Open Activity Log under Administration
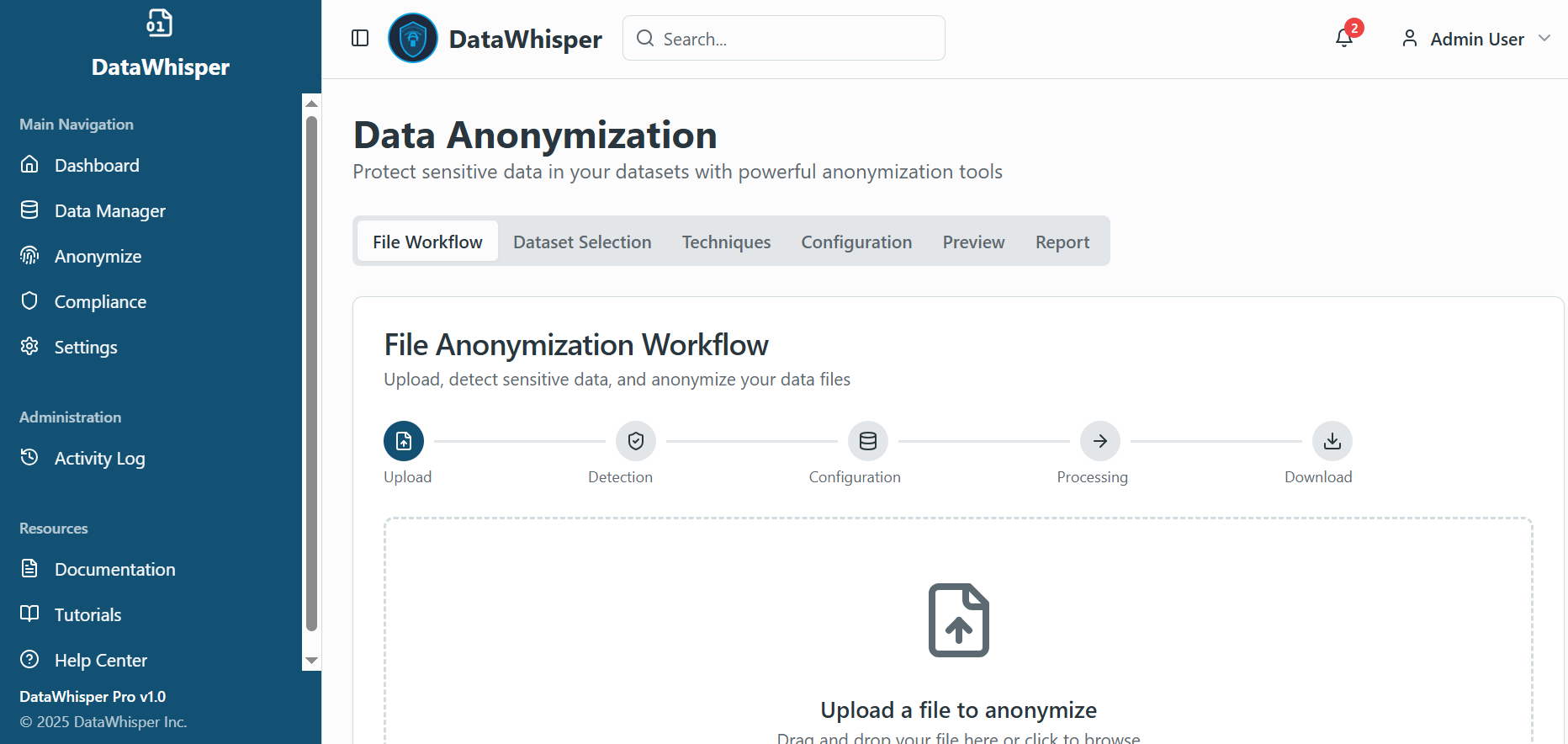Viewport: 1568px width, 744px height. [x=99, y=458]
